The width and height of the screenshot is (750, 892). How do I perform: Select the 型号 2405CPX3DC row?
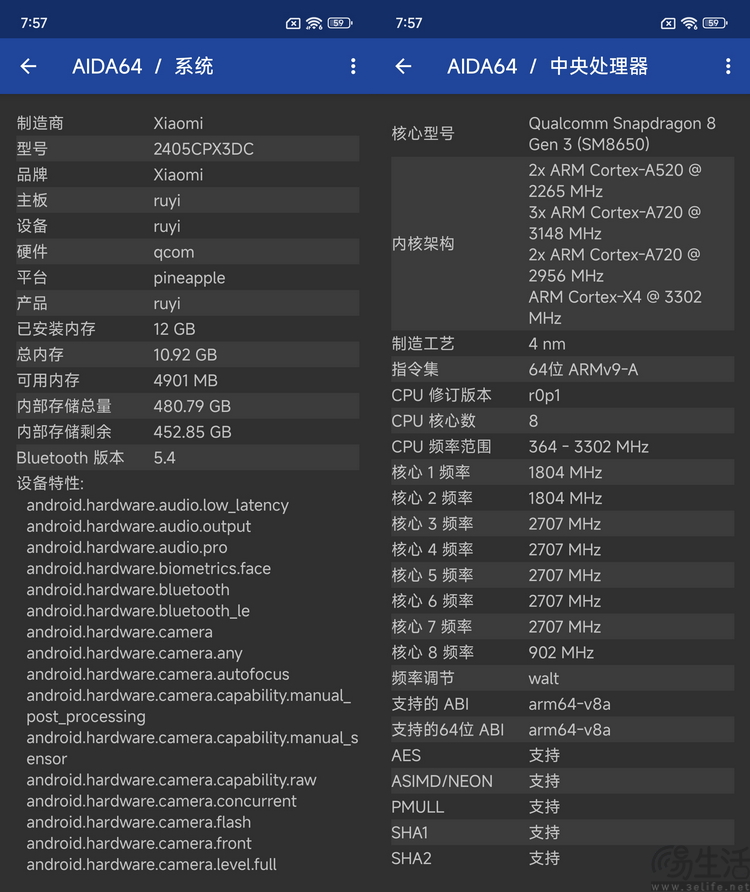click(x=188, y=149)
